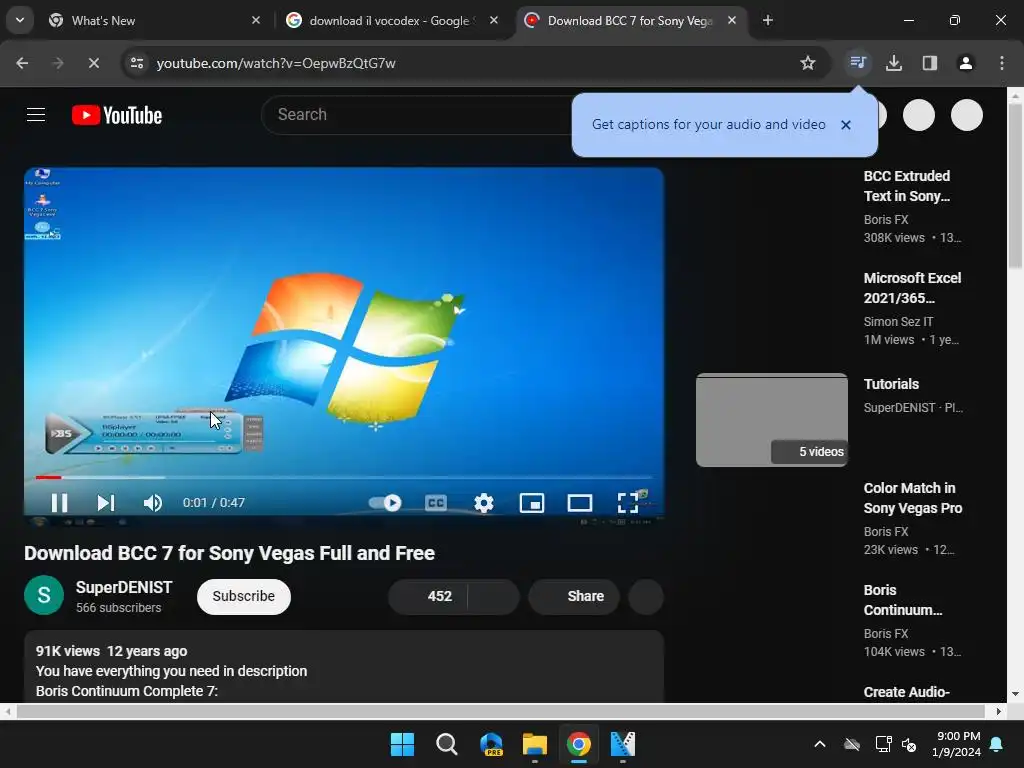The width and height of the screenshot is (1024, 768).
Task: Open the Chrome profile icon
Action: pyautogui.click(x=966, y=63)
